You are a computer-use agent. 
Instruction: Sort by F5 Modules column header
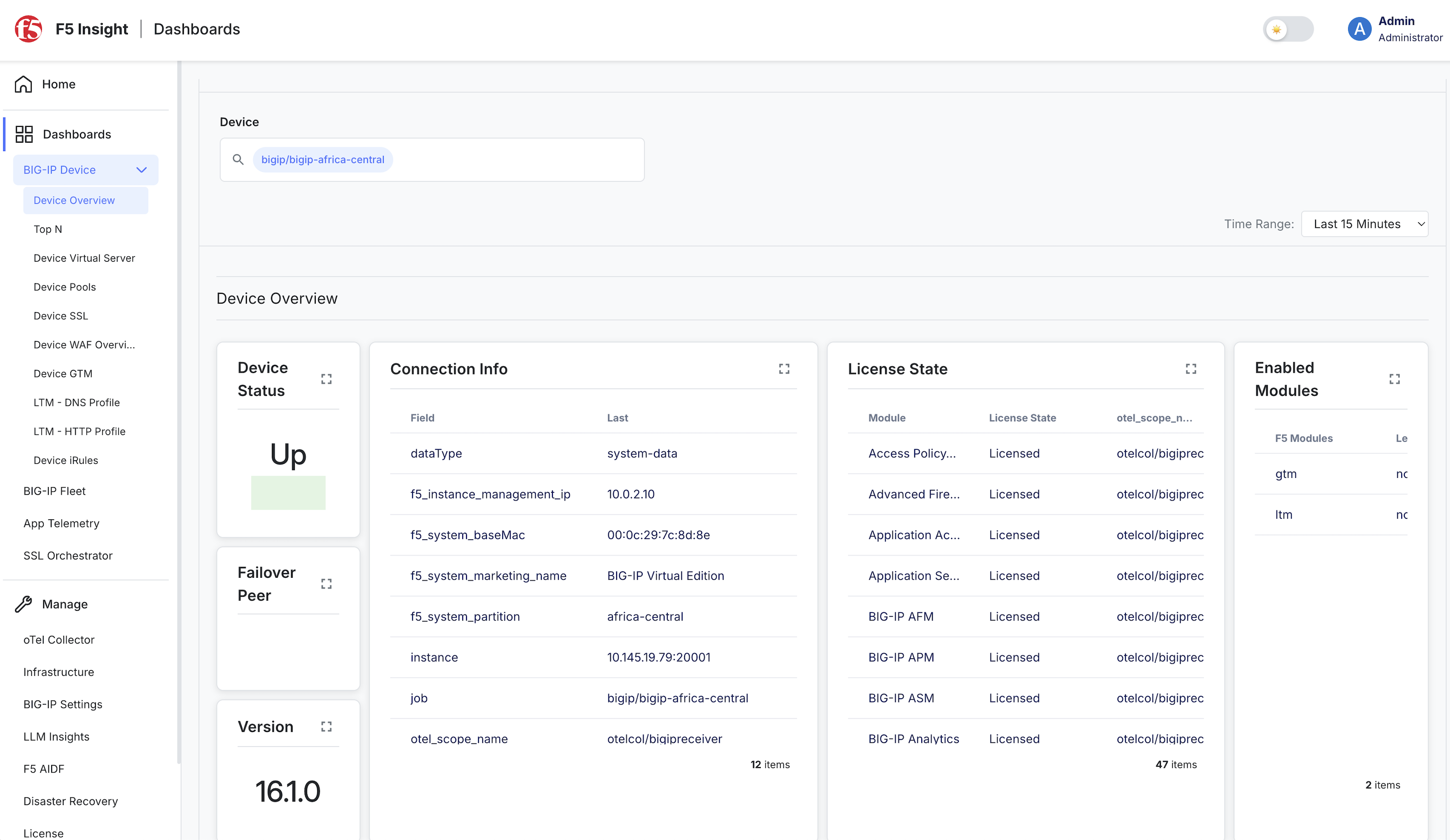tap(1304, 438)
